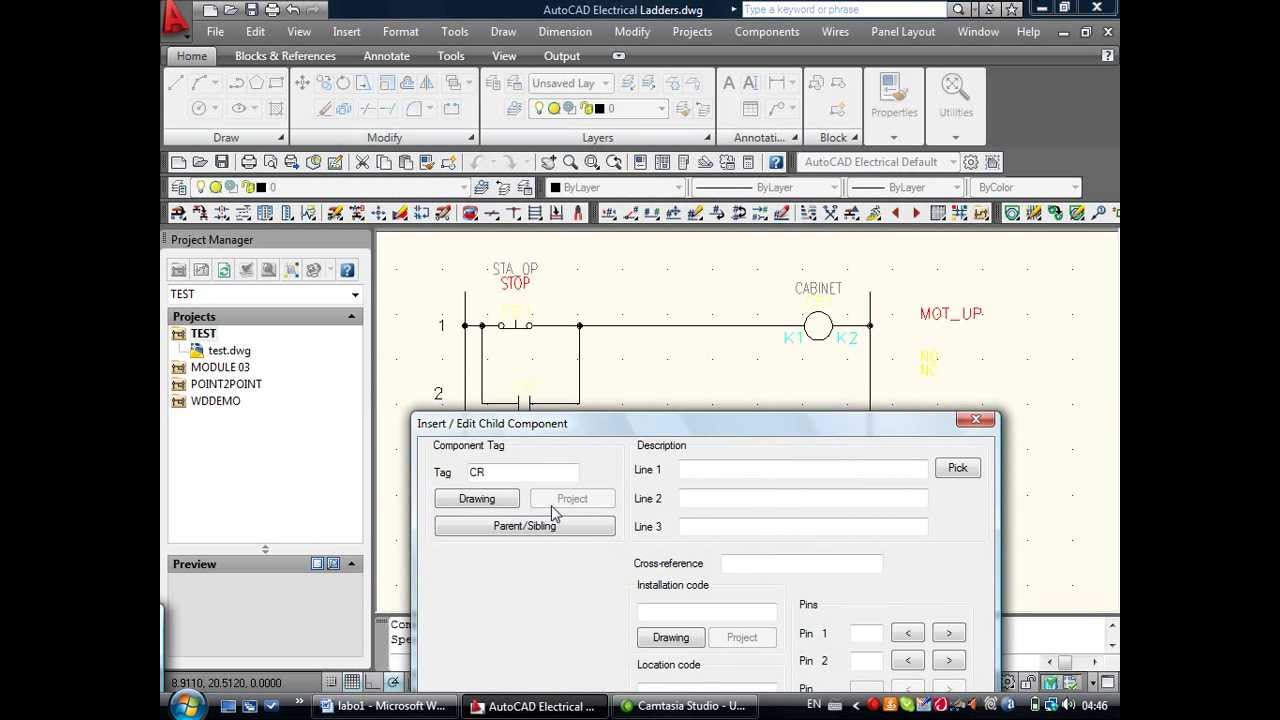Click the Help icon in Project Manager toolbar
This screenshot has height=720, width=1280.
click(x=347, y=270)
